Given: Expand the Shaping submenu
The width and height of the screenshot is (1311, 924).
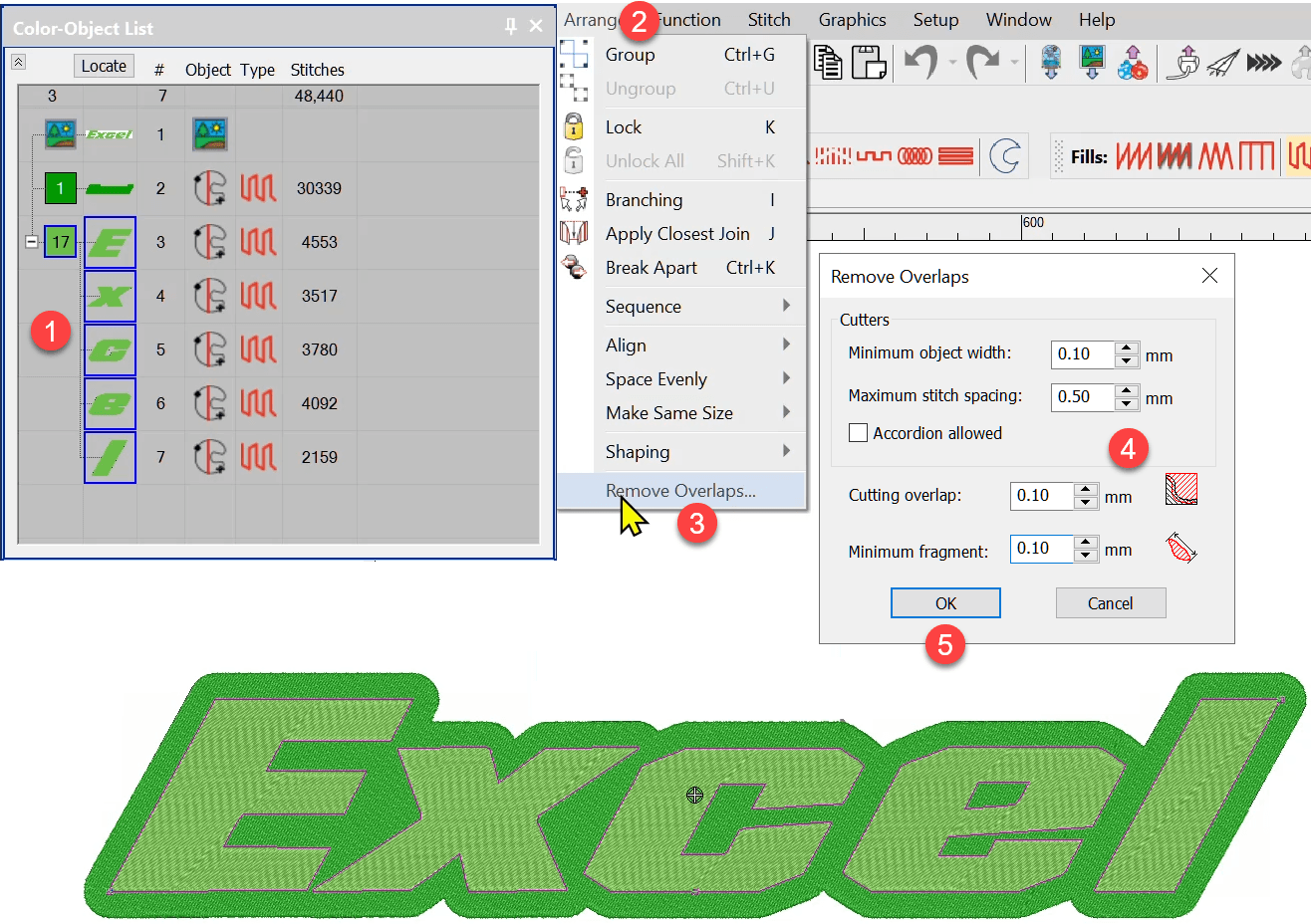Looking at the screenshot, I should pyautogui.click(x=786, y=451).
